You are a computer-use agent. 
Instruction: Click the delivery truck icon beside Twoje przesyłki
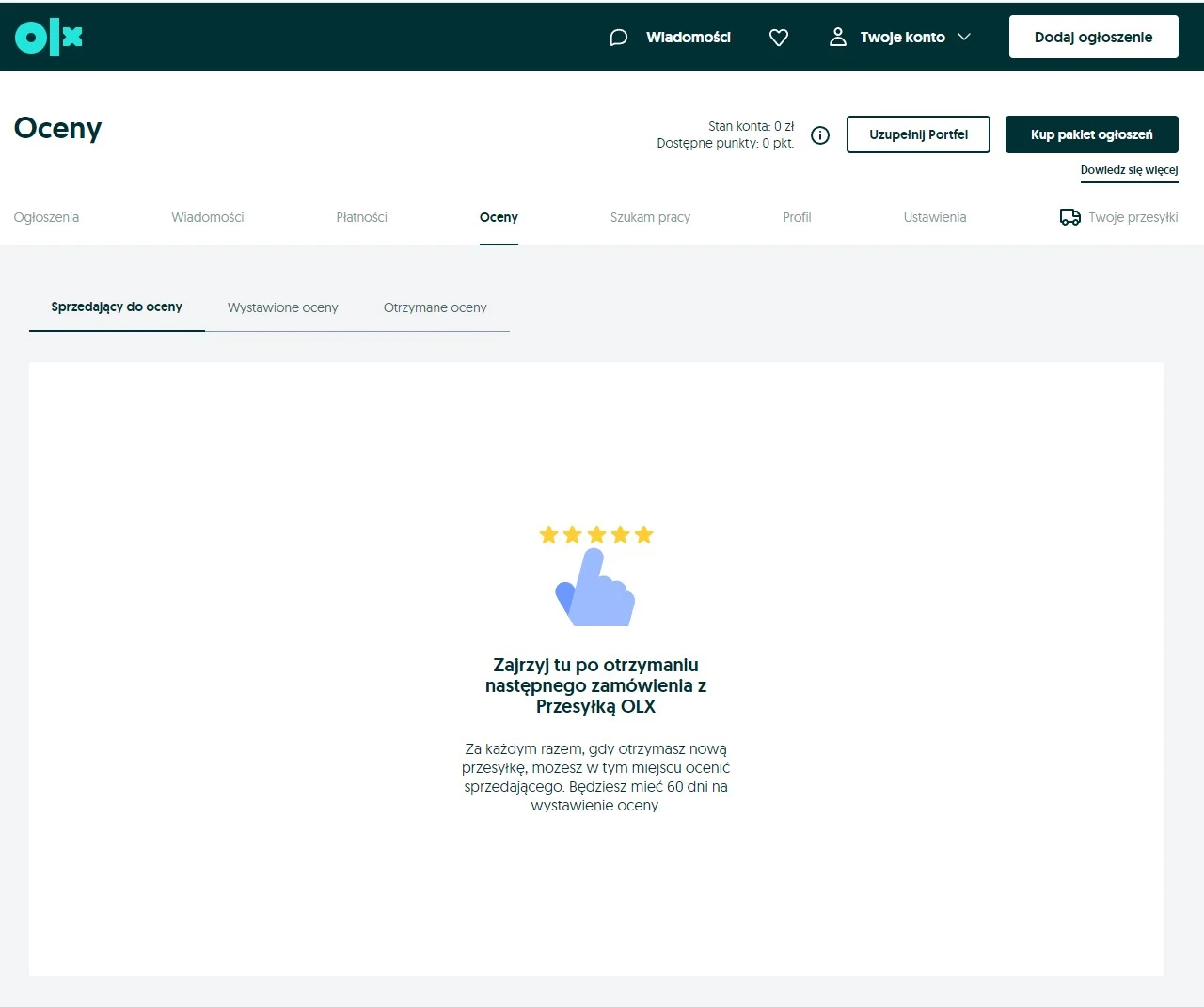pos(1069,216)
